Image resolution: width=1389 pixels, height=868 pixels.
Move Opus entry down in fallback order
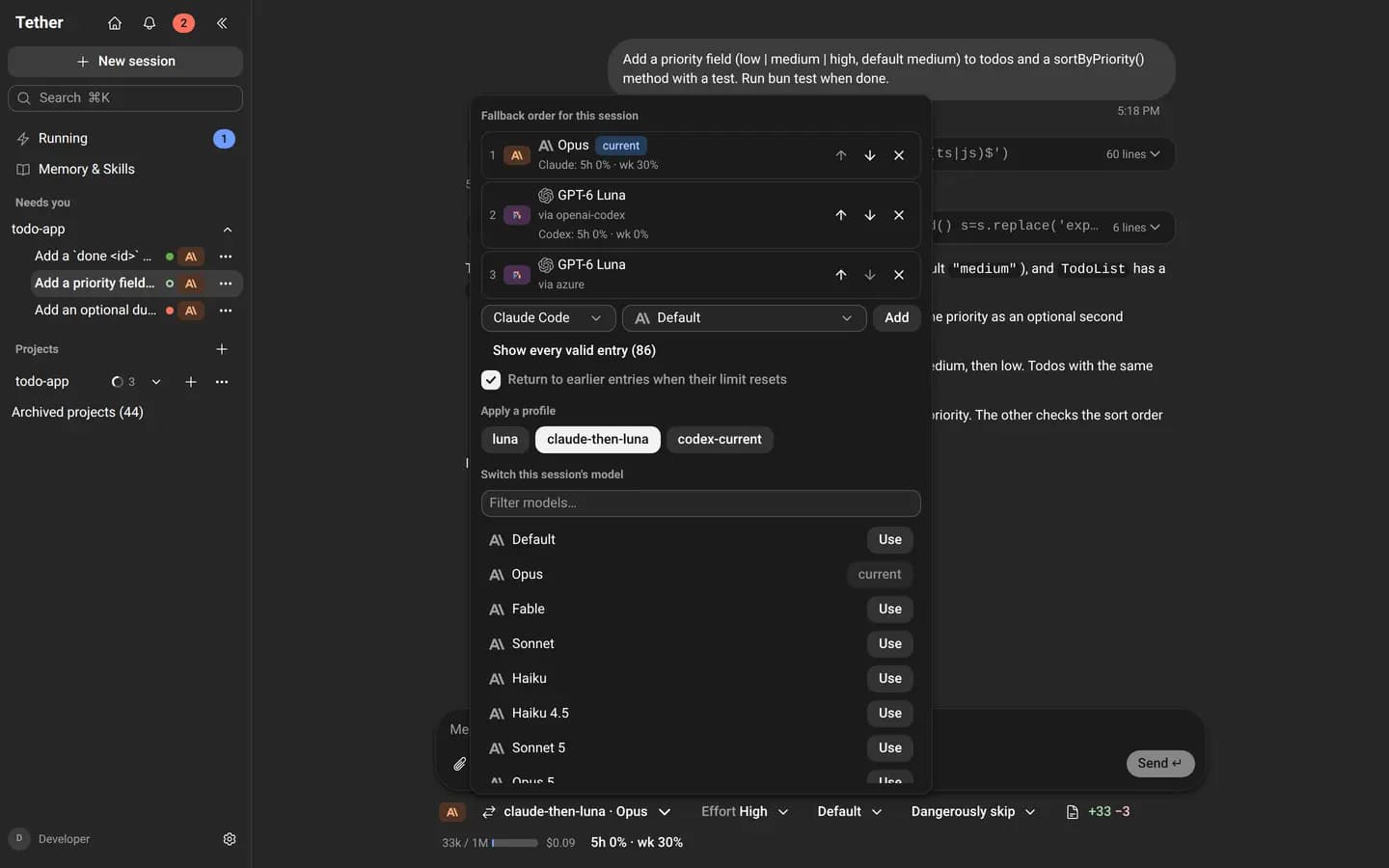870,155
